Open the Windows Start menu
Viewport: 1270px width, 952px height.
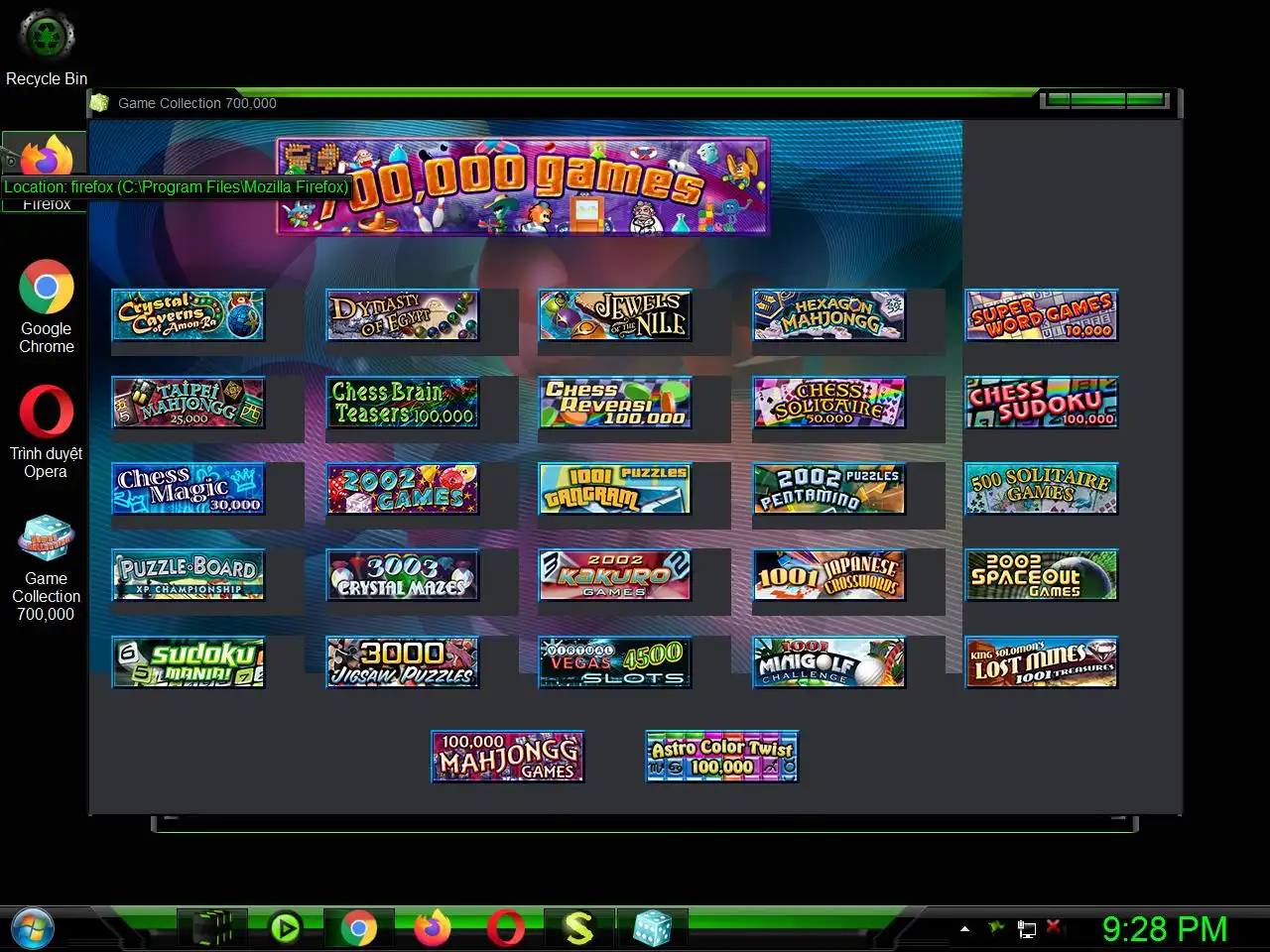pyautogui.click(x=32, y=929)
